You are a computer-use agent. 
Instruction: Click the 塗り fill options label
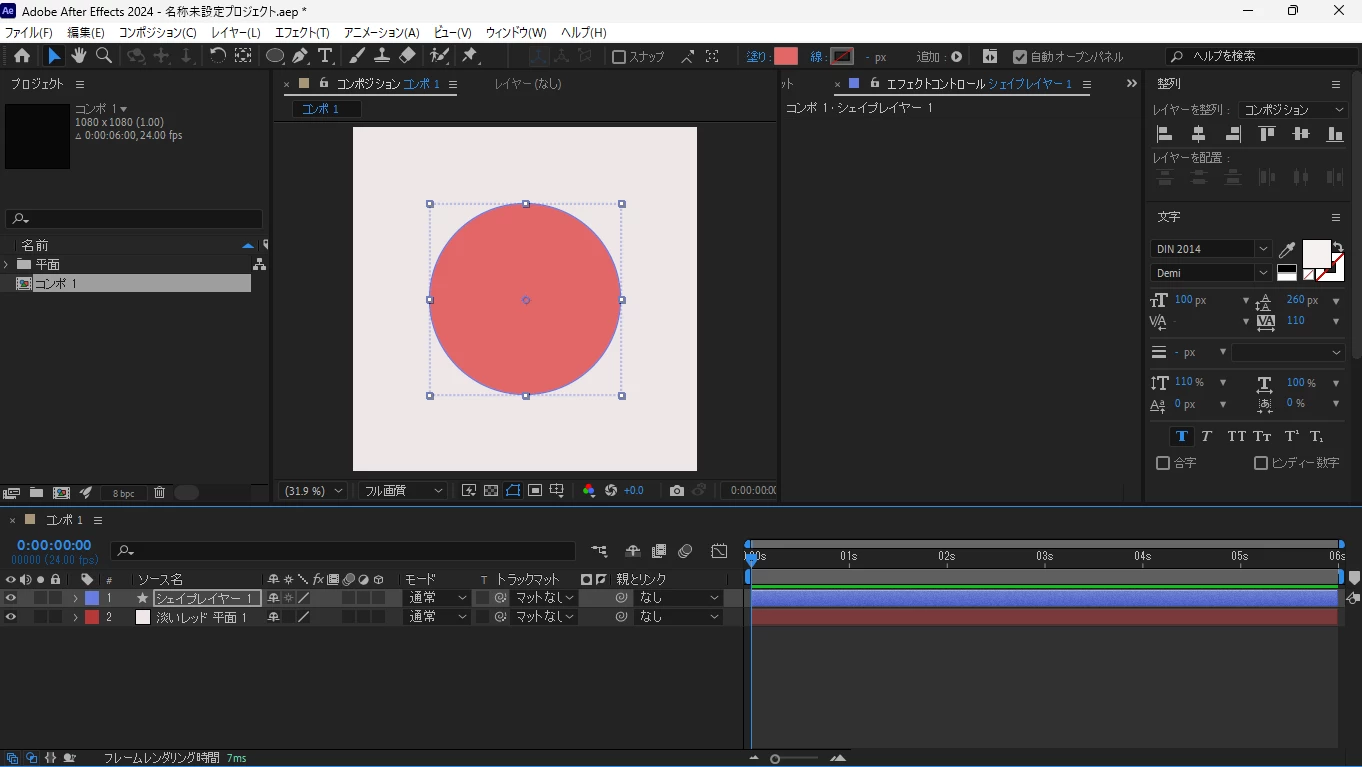757,57
